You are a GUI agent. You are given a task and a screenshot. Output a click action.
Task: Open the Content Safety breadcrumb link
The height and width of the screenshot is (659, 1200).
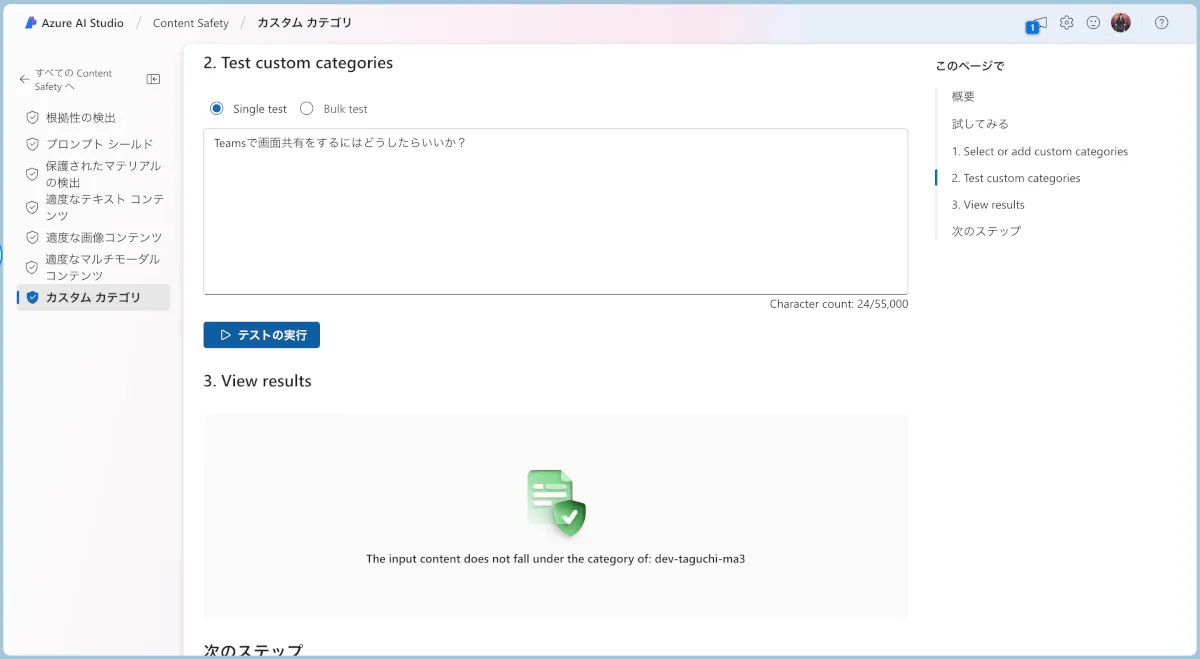click(x=191, y=23)
